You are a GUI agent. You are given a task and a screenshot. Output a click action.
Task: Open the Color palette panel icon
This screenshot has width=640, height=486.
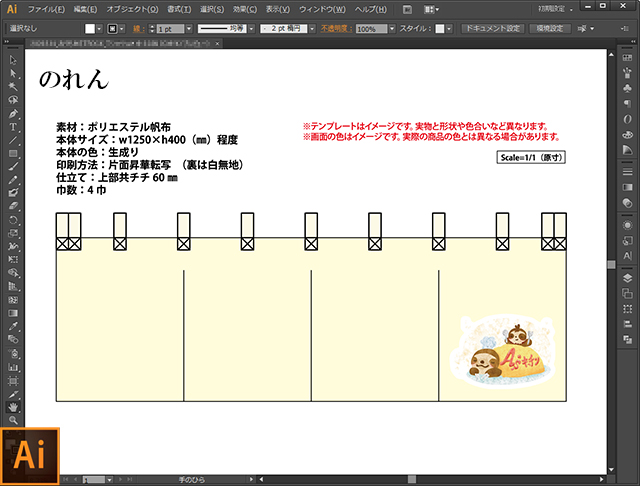627,135
